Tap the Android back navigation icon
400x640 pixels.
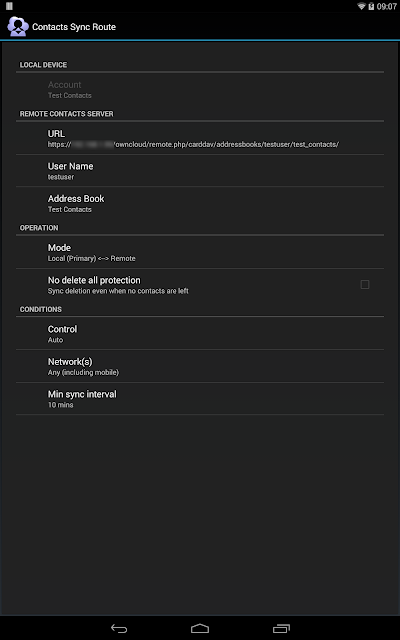[119, 628]
